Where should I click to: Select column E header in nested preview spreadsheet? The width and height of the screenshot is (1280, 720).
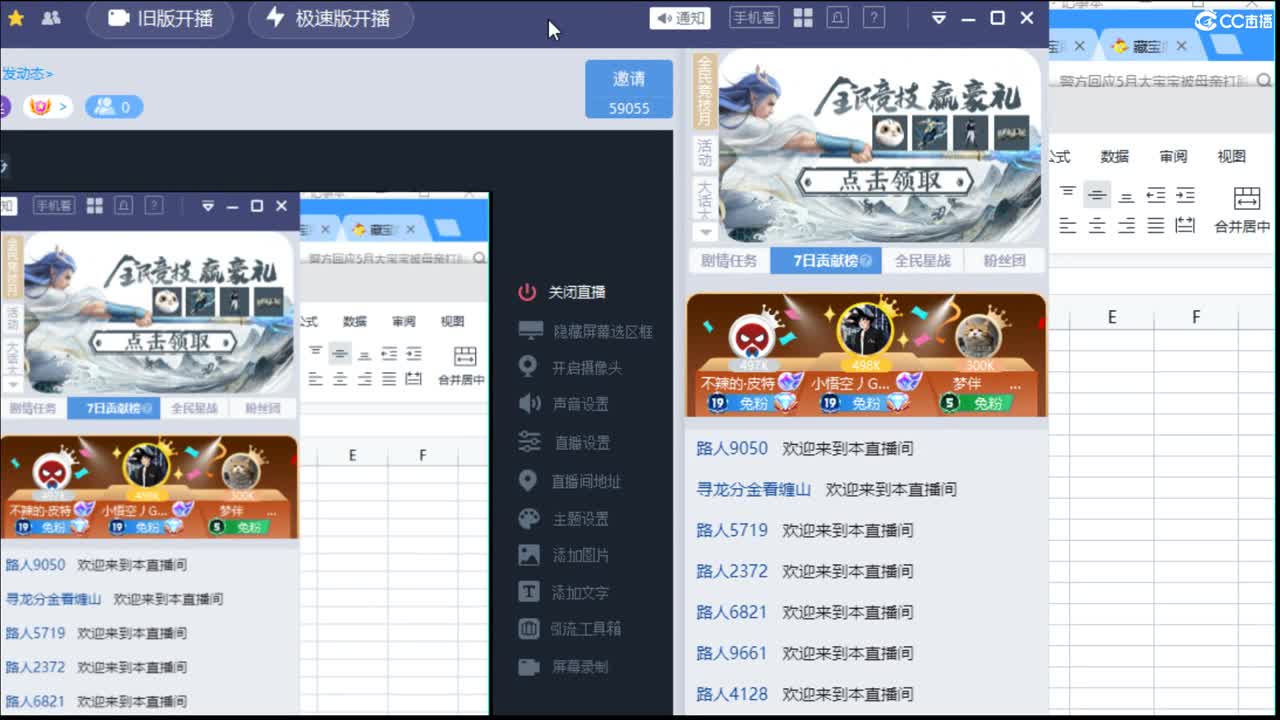pos(352,455)
